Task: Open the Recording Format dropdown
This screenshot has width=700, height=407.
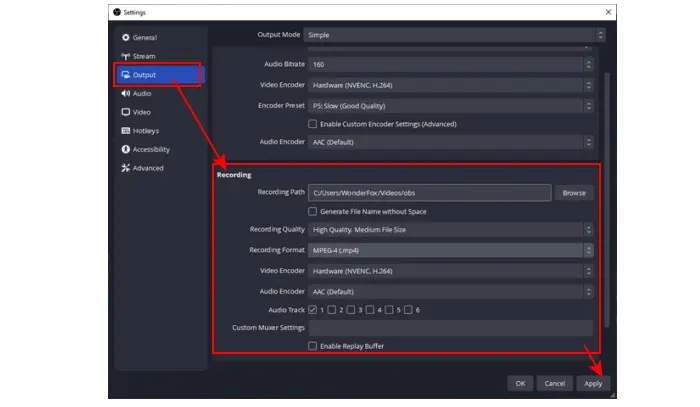Action: (x=451, y=250)
